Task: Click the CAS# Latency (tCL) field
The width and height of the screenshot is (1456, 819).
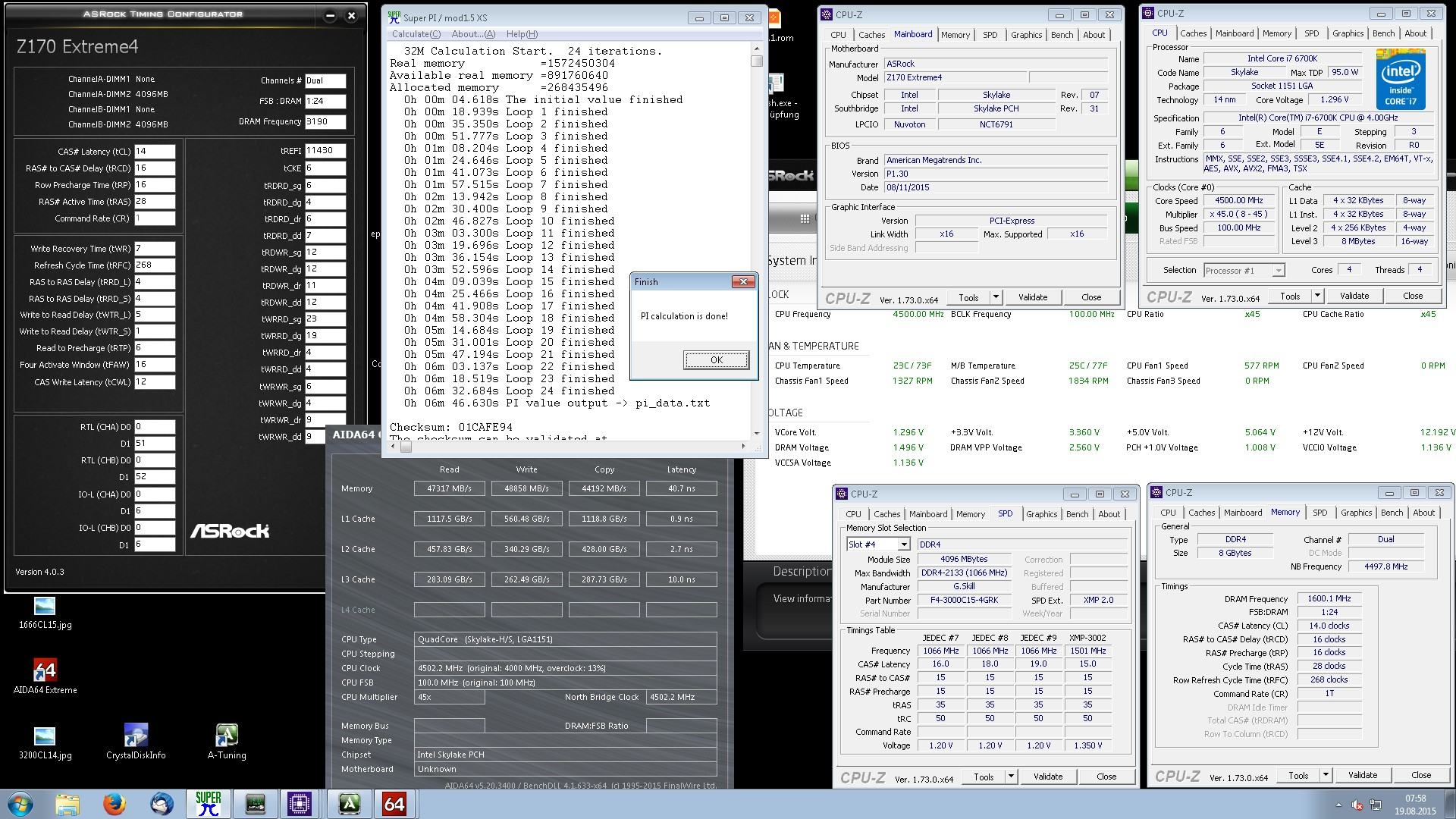Action: pos(155,152)
